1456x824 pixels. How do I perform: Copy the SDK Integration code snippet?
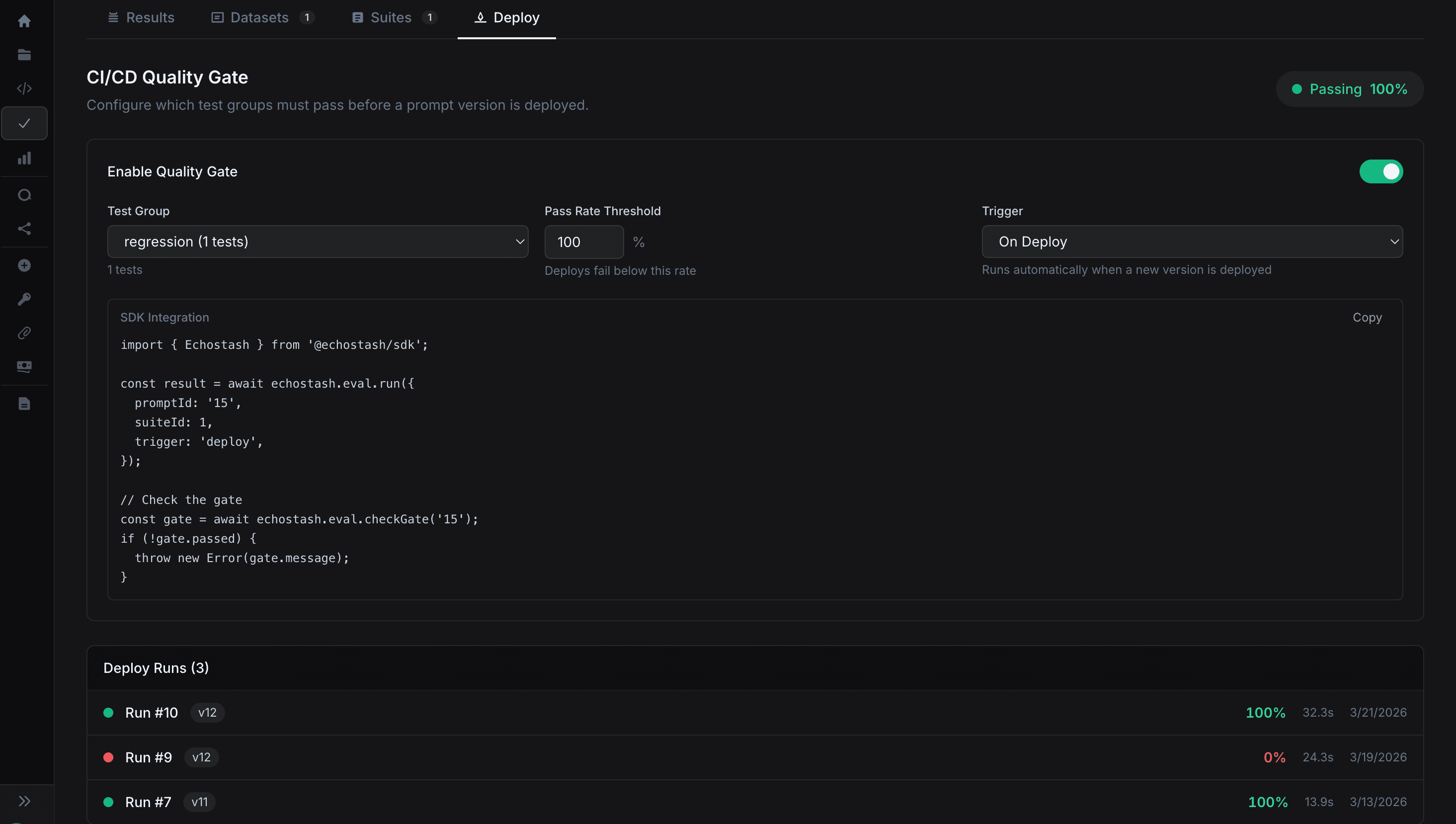click(x=1367, y=318)
